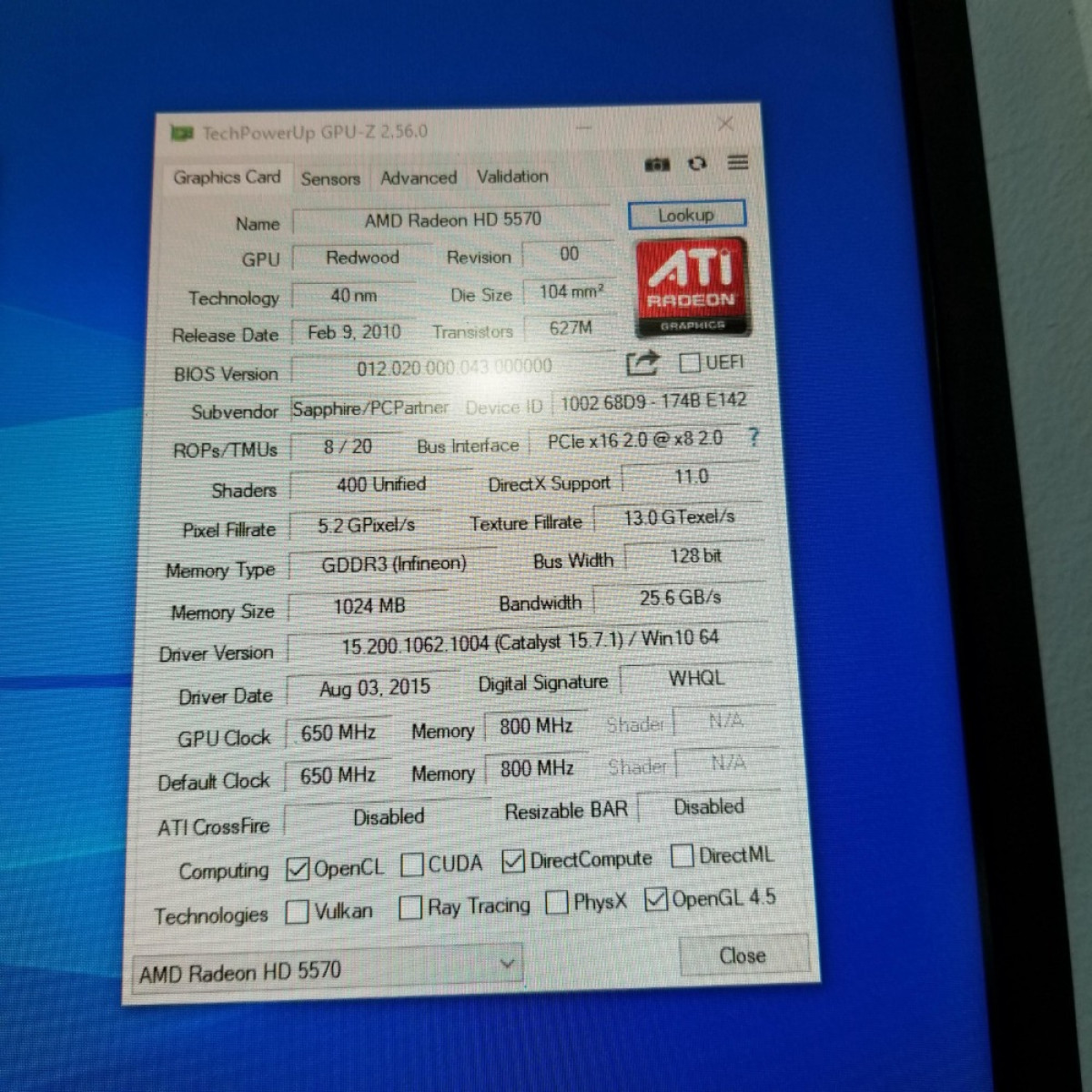Click the Texture Fillrate field 13.0 GTexel/s

click(679, 518)
